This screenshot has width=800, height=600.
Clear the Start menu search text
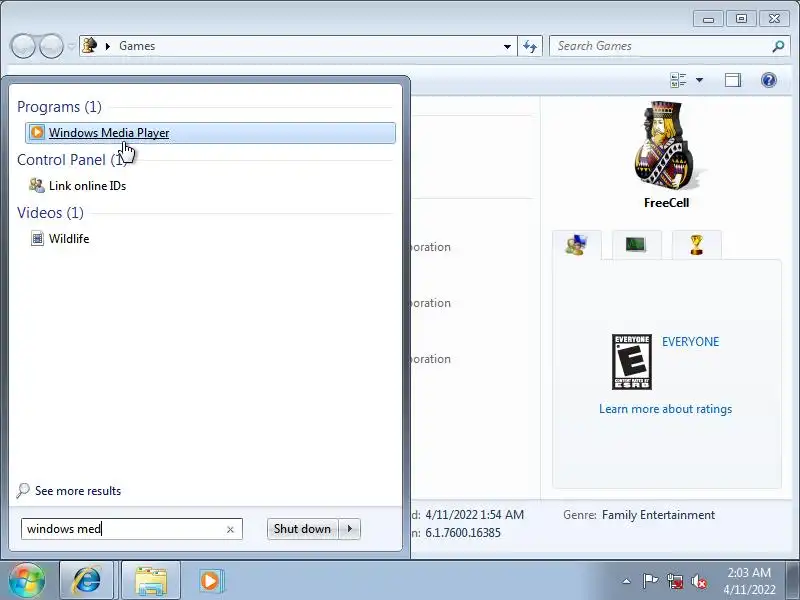[230, 530]
